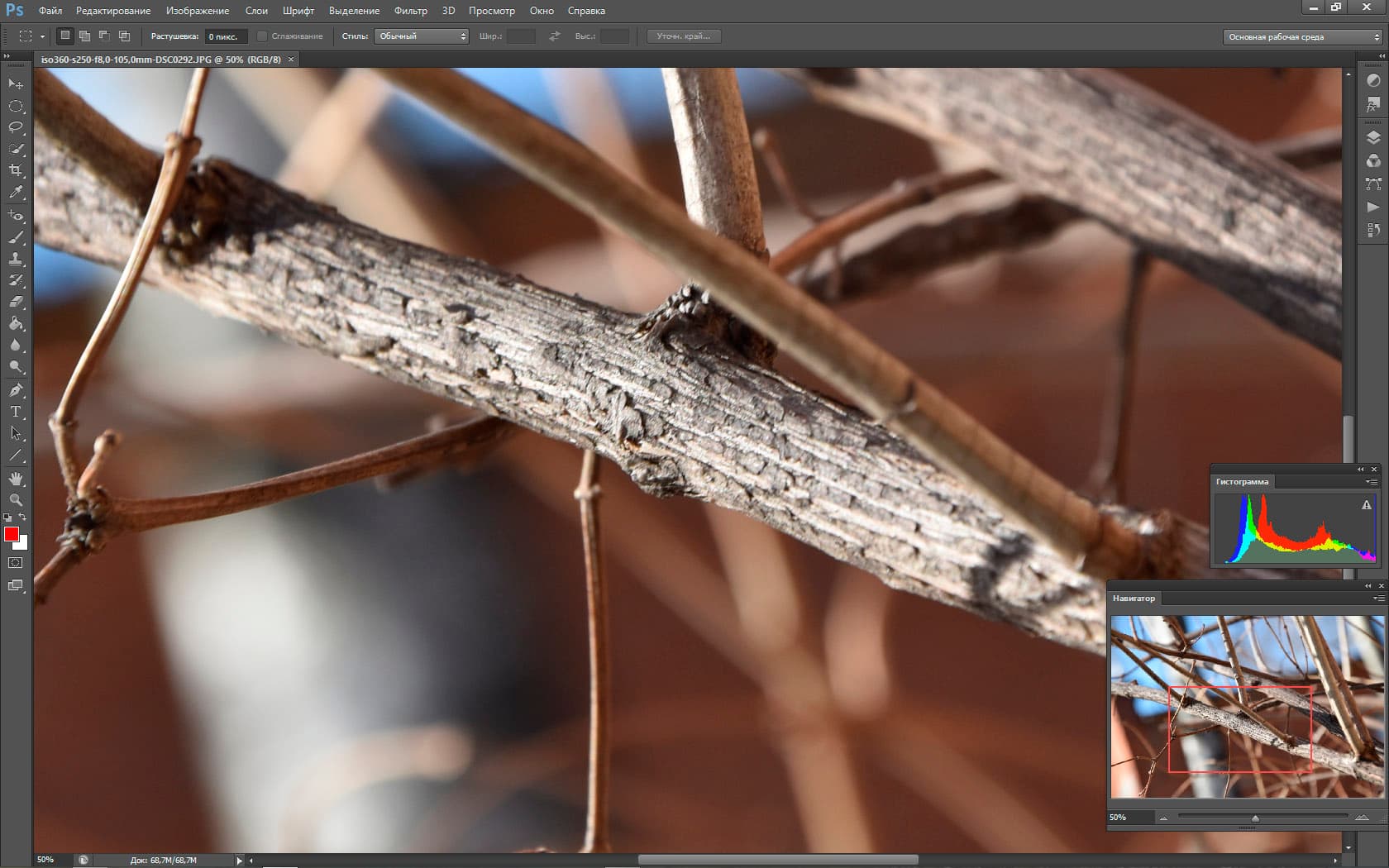Click the histogram cache warning triangle
The image size is (1389, 868).
(1367, 505)
